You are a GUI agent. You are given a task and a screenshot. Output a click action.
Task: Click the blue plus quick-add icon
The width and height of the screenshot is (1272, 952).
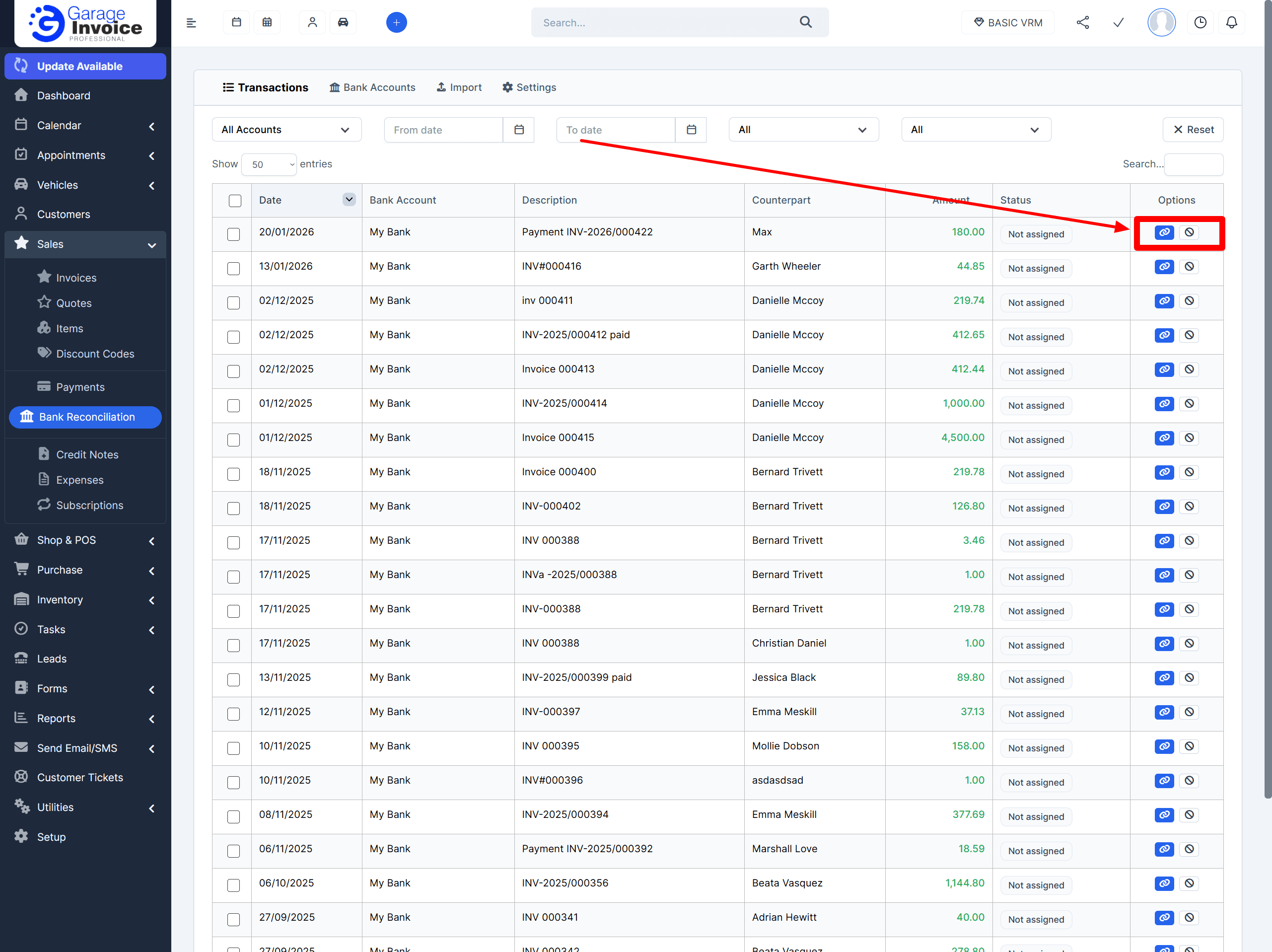pos(396,22)
